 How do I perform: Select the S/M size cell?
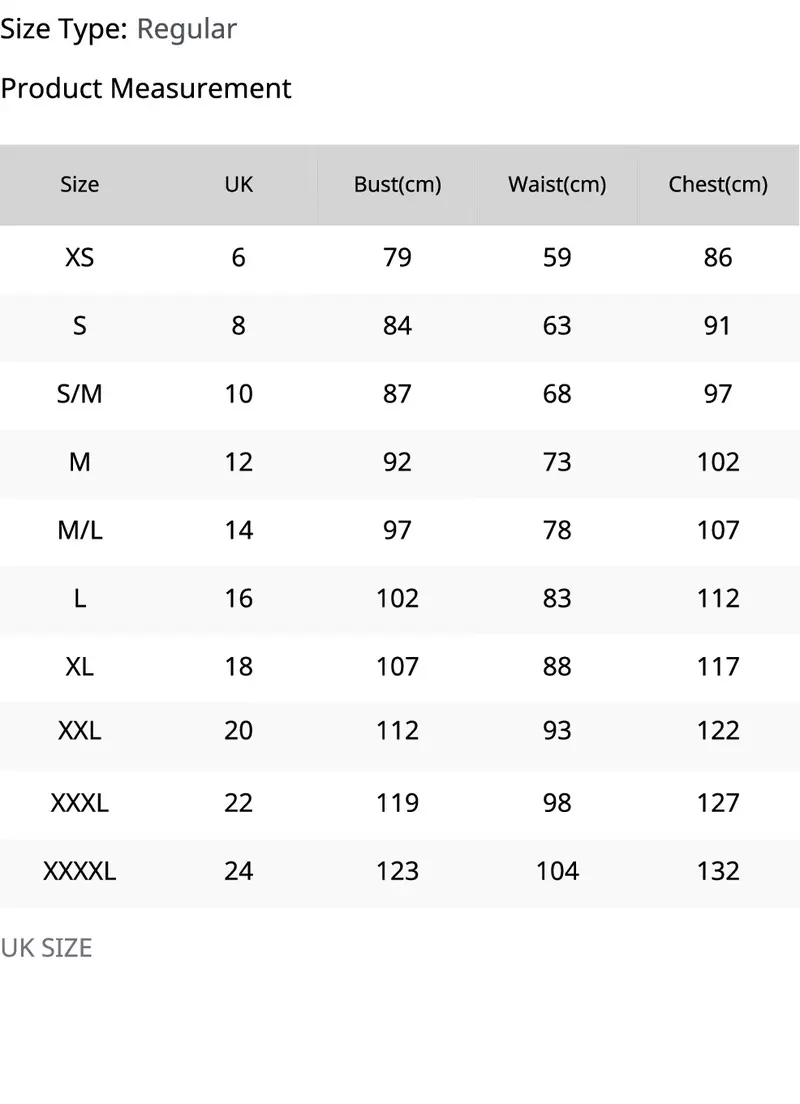point(80,394)
